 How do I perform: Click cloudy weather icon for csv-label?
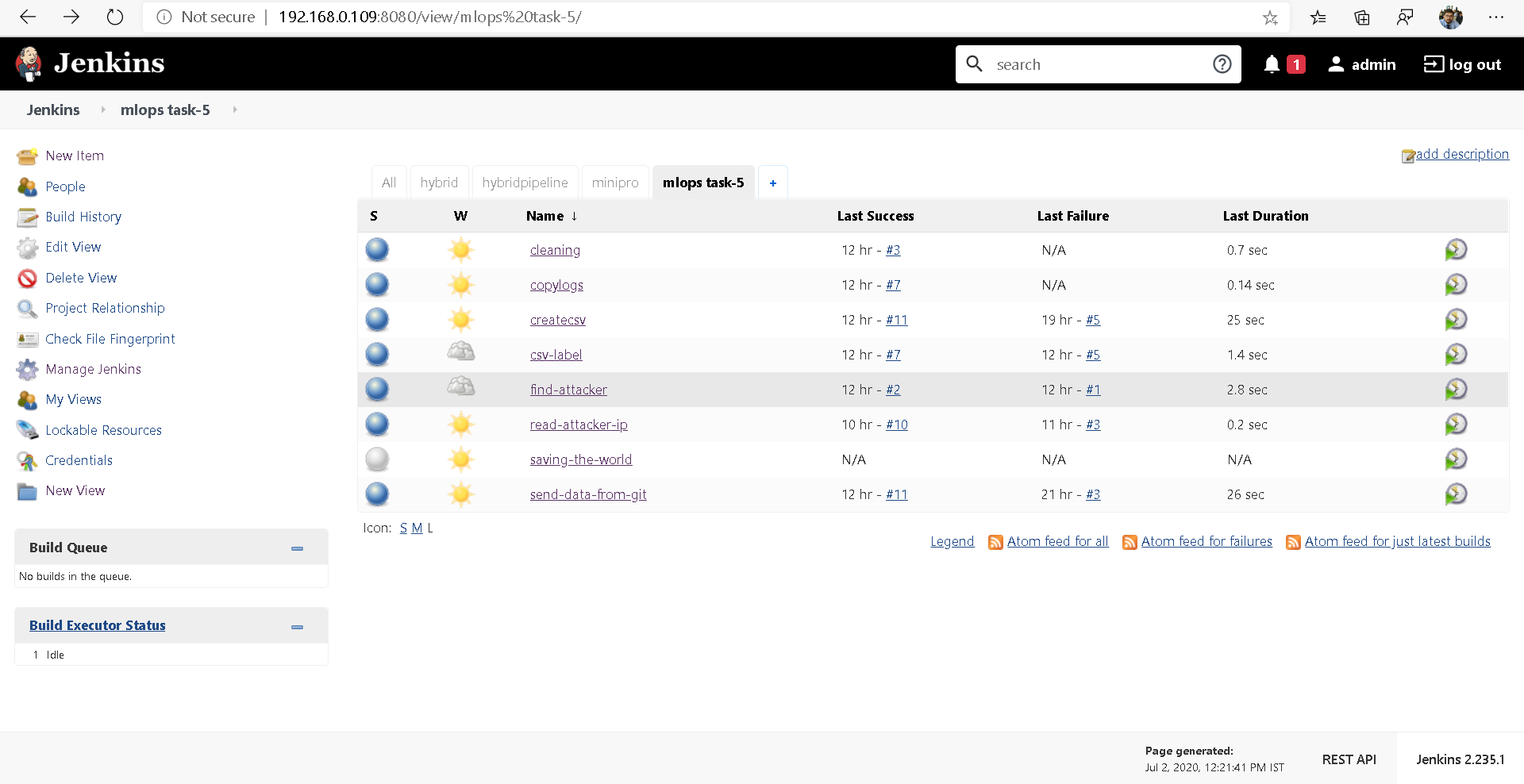click(x=460, y=352)
